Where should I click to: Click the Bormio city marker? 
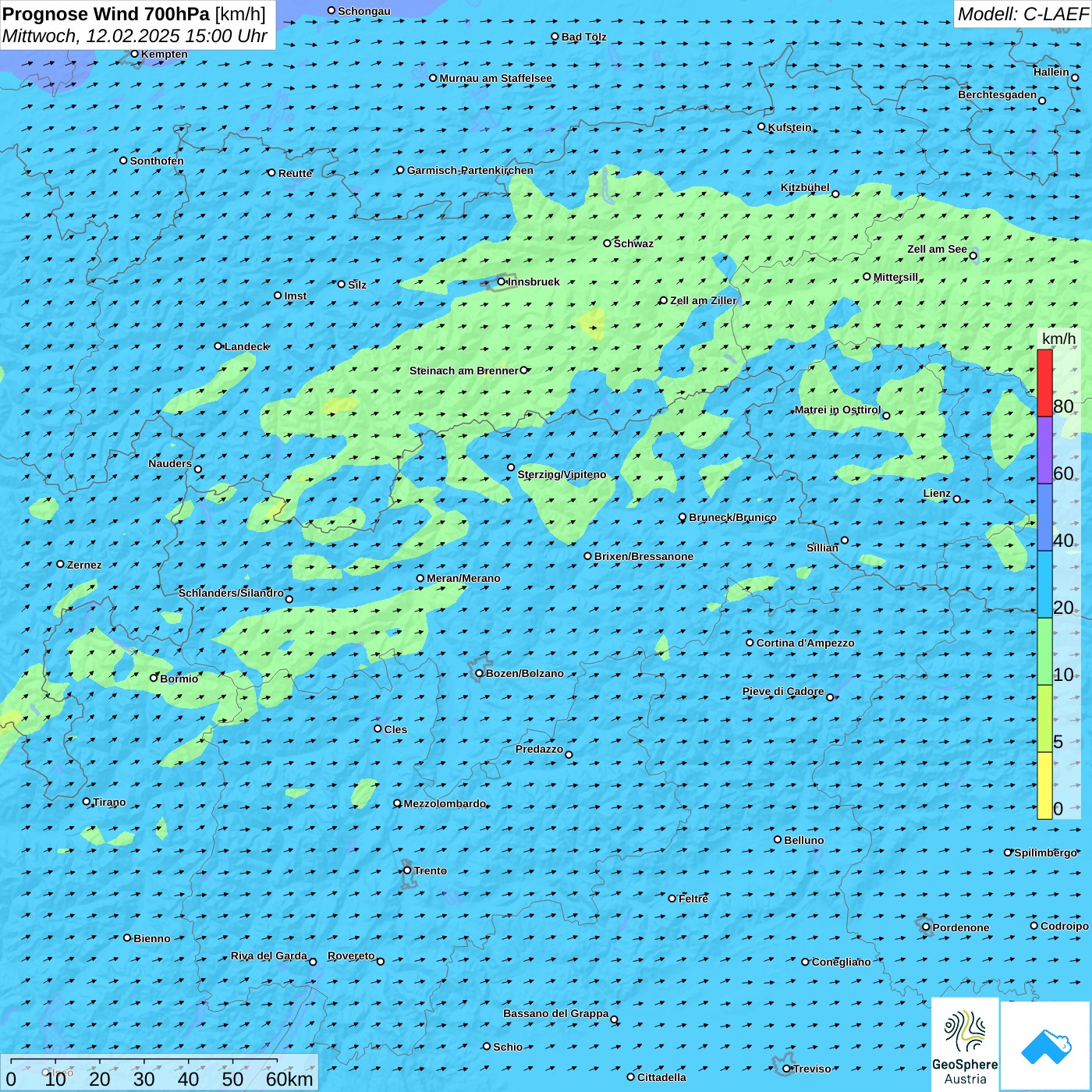click(x=154, y=678)
